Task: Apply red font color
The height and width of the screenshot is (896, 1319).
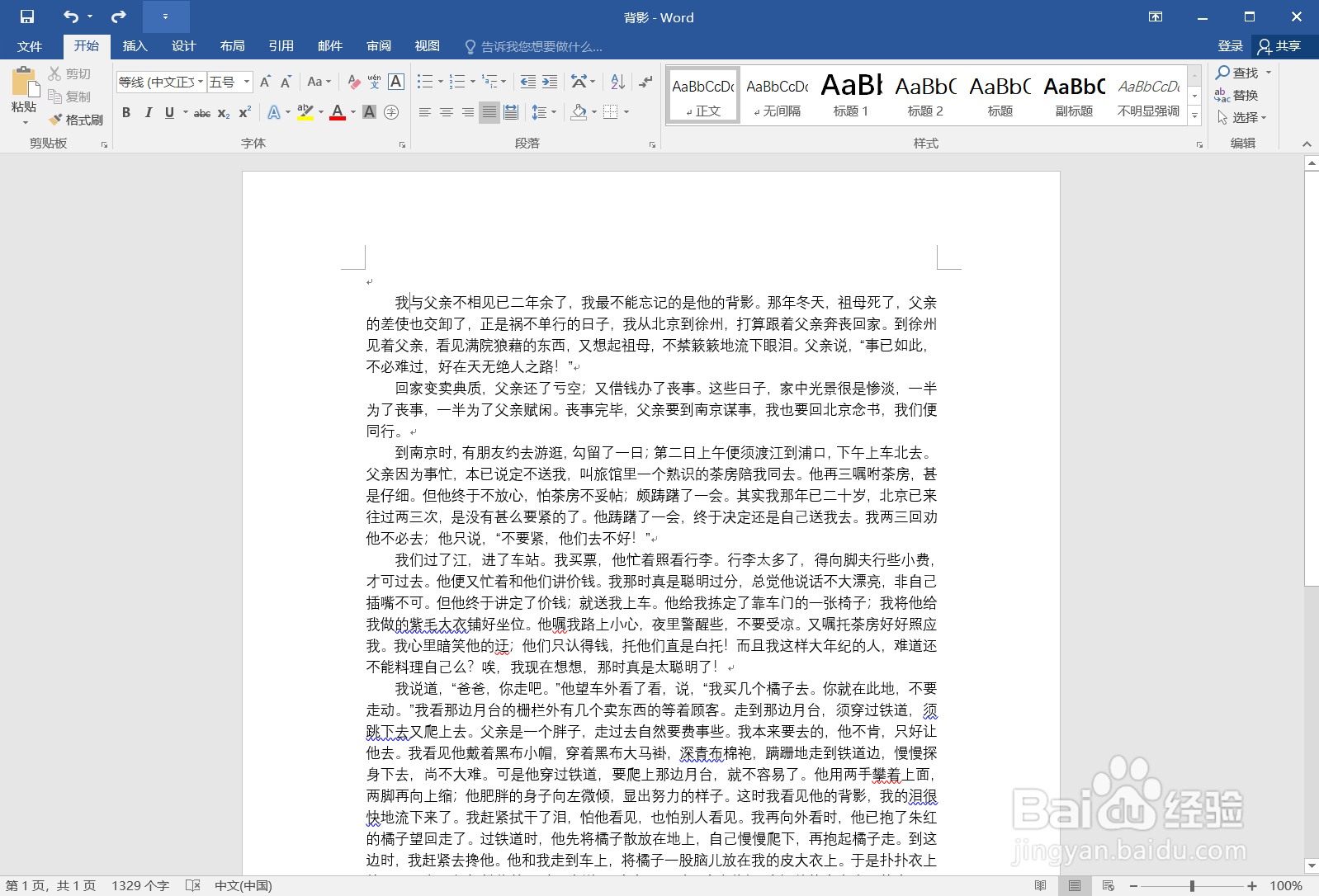Action: pos(338,112)
